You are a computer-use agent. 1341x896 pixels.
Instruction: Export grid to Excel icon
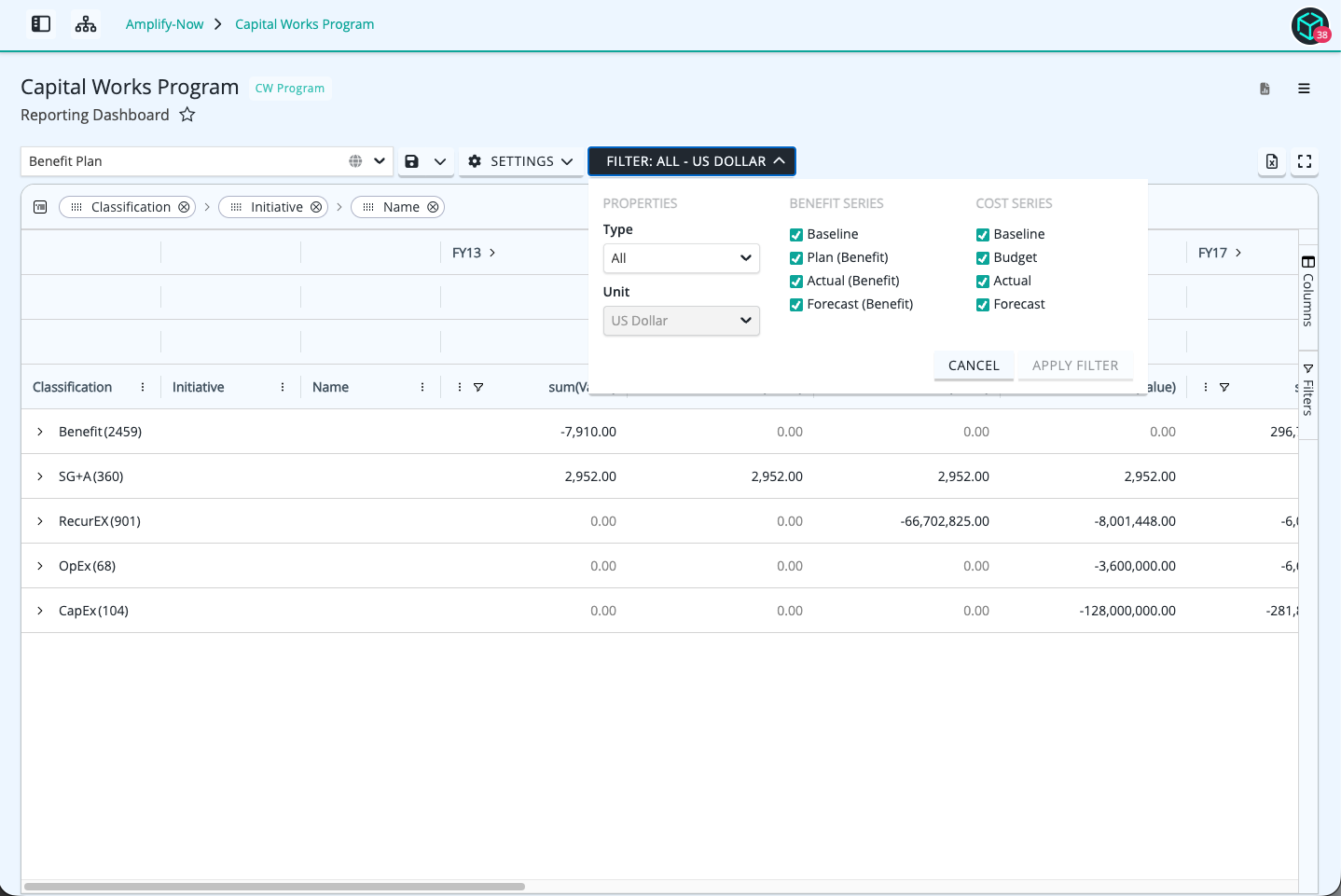(x=1272, y=161)
